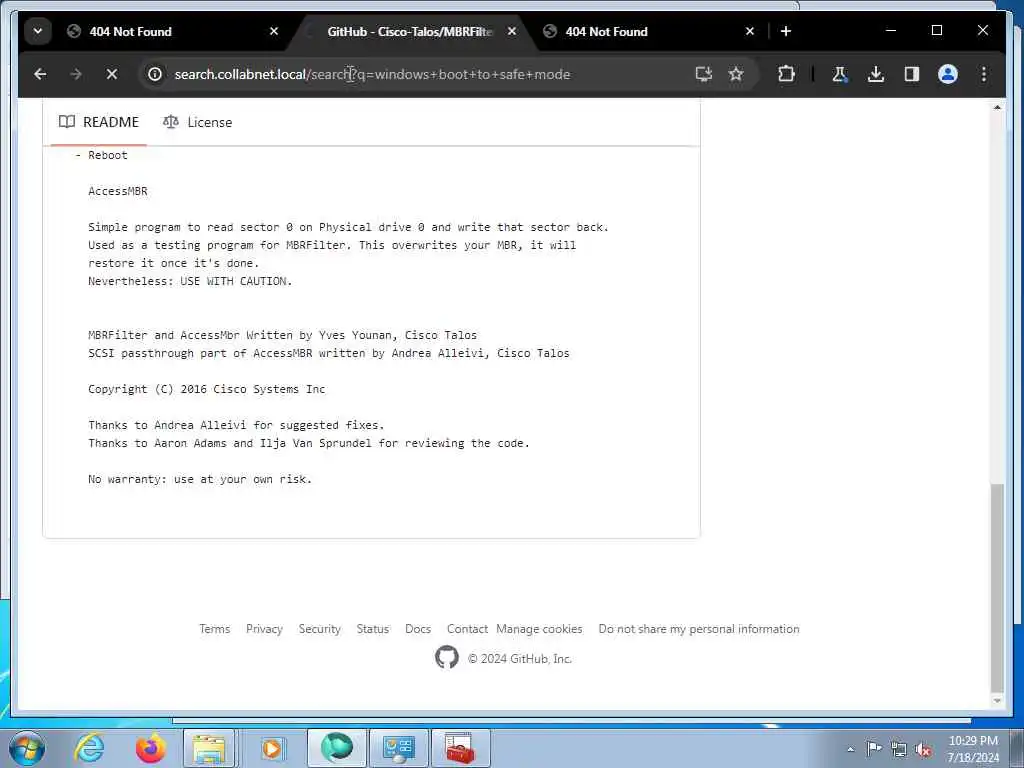Go back to the previous page

pyautogui.click(x=40, y=74)
